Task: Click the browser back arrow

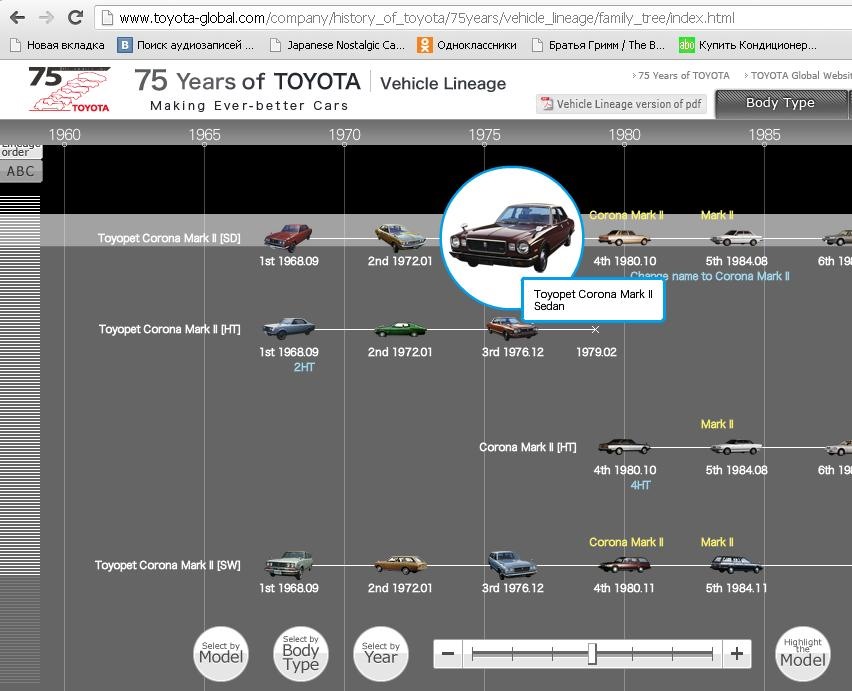Action: coord(17,18)
